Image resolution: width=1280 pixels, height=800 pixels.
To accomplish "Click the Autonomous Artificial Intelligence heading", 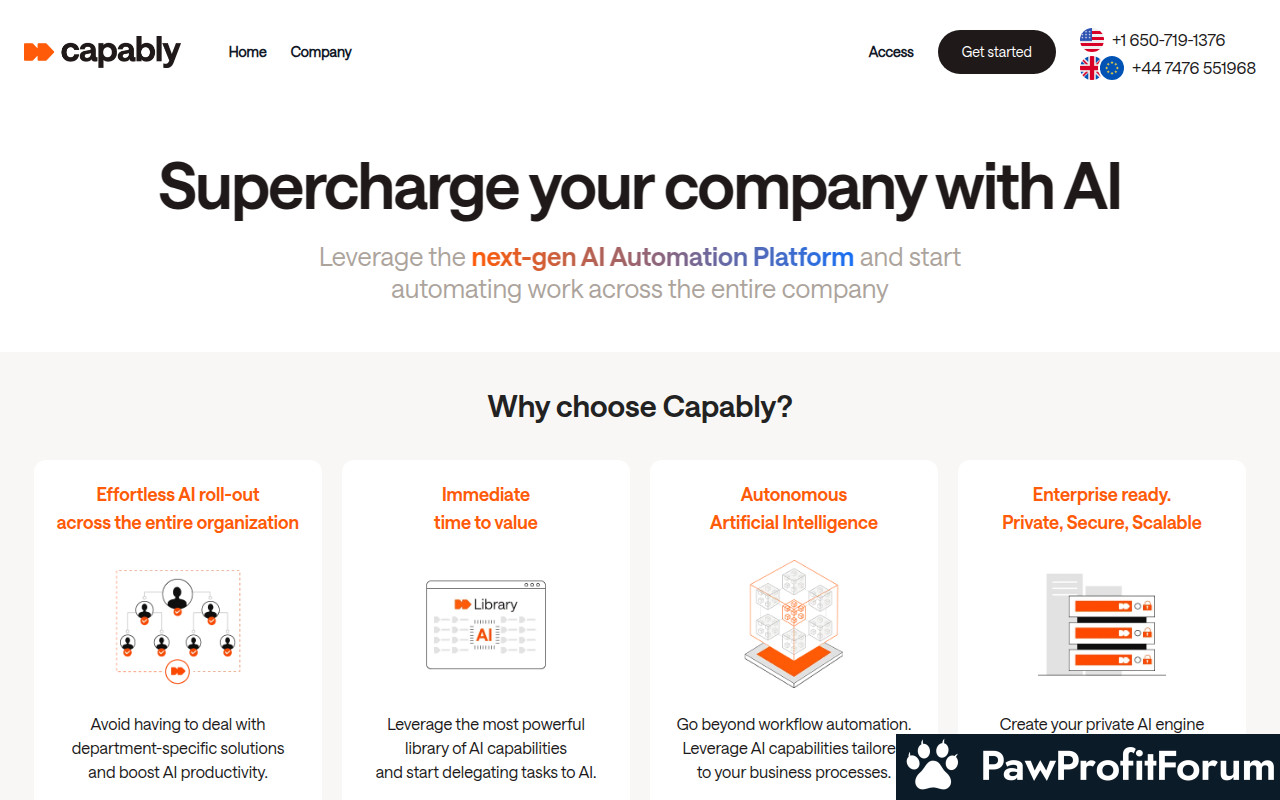I will point(794,508).
